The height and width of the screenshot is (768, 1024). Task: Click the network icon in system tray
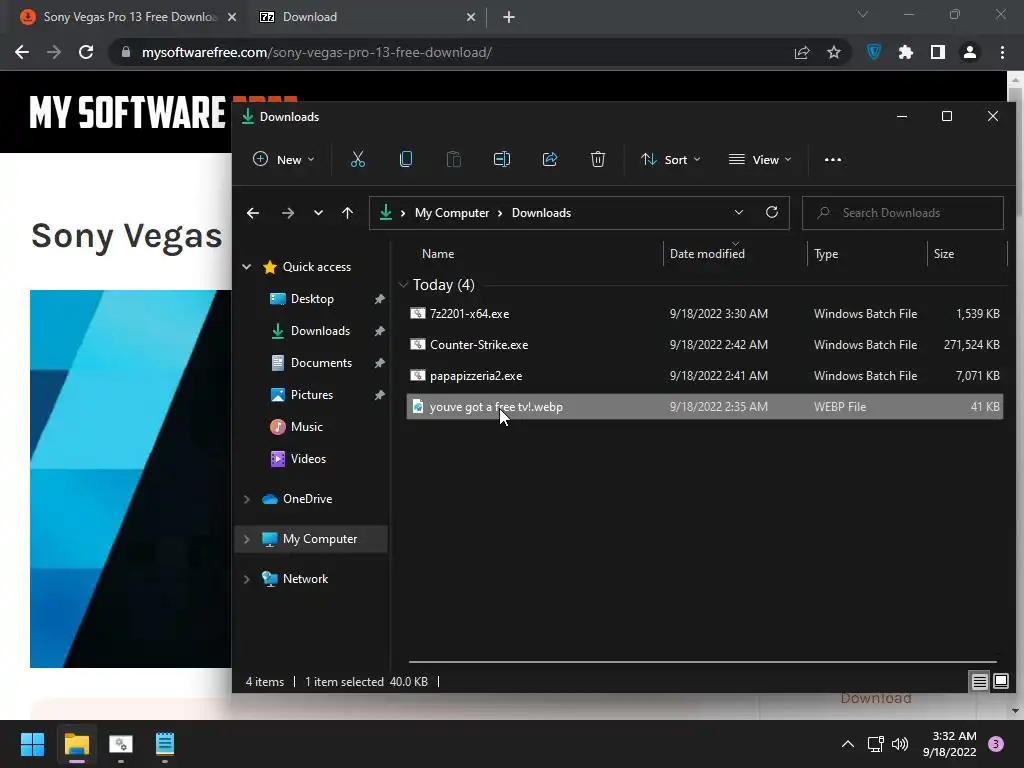tap(875, 744)
